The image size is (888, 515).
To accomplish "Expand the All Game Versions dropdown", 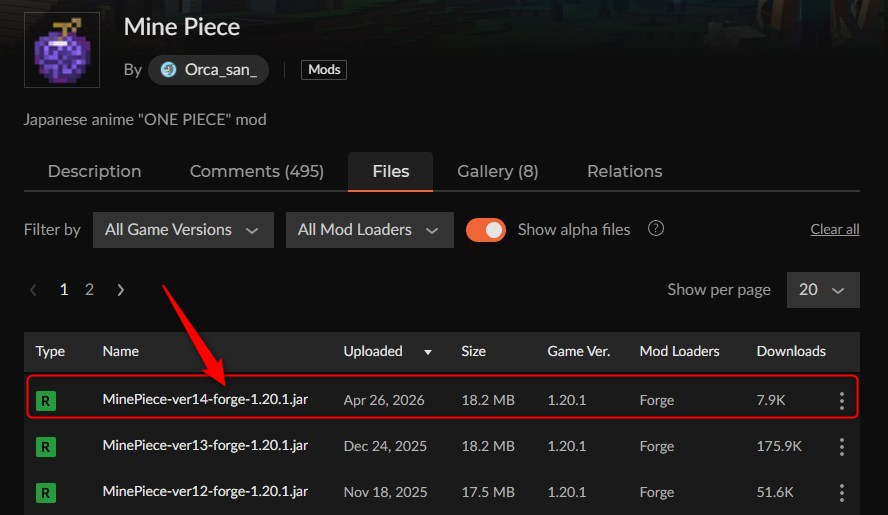I will [x=183, y=229].
